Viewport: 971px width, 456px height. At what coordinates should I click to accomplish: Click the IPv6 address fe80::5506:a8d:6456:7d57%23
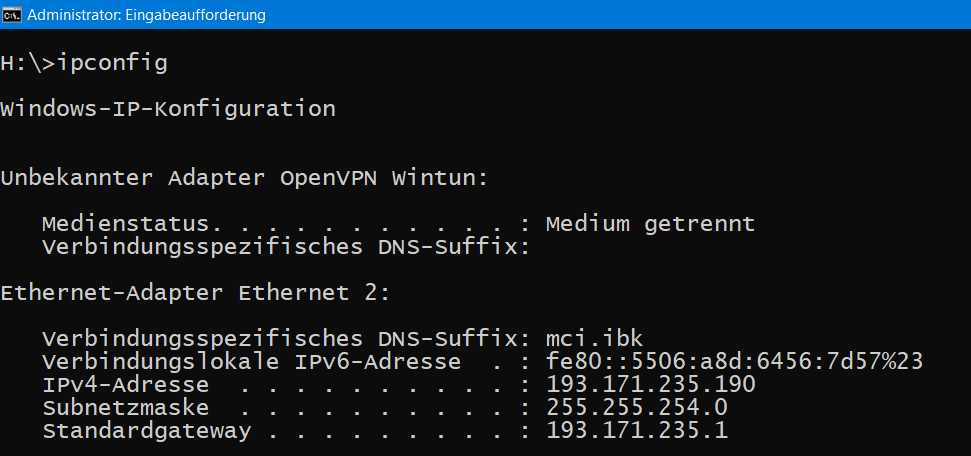point(734,361)
